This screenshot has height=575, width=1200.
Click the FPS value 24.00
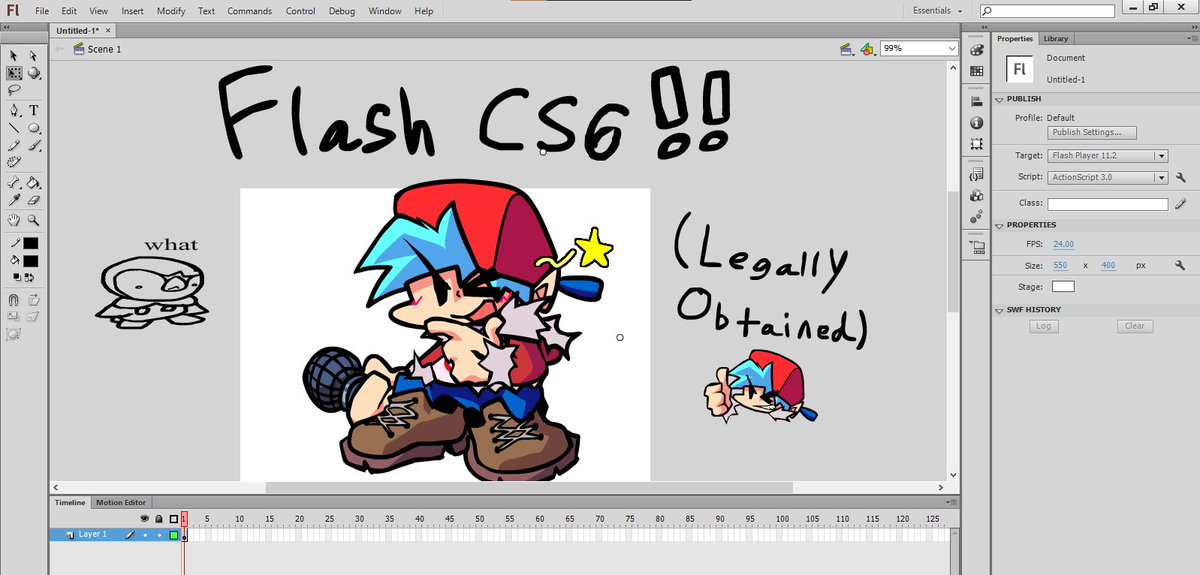point(1063,244)
